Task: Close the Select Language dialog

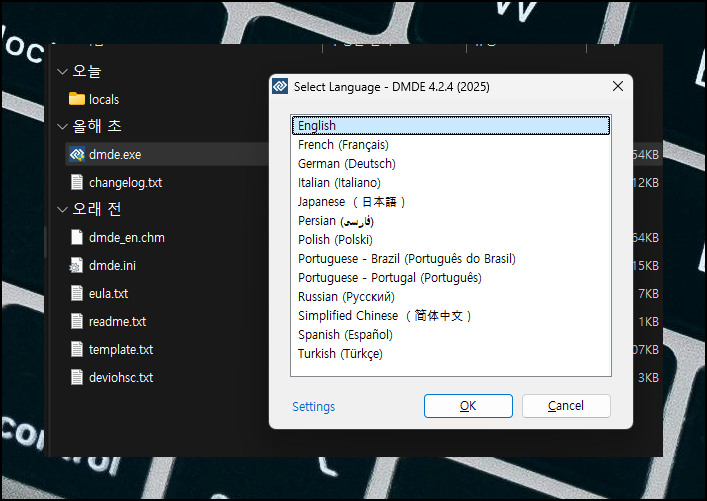Action: click(618, 86)
